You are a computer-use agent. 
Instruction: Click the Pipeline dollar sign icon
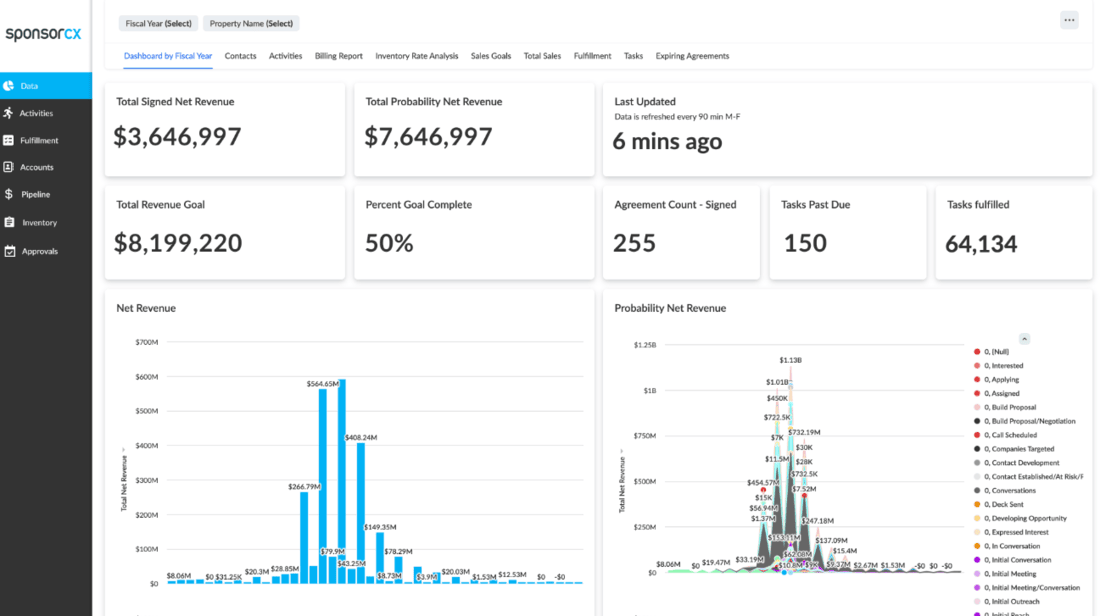[x=8, y=194]
